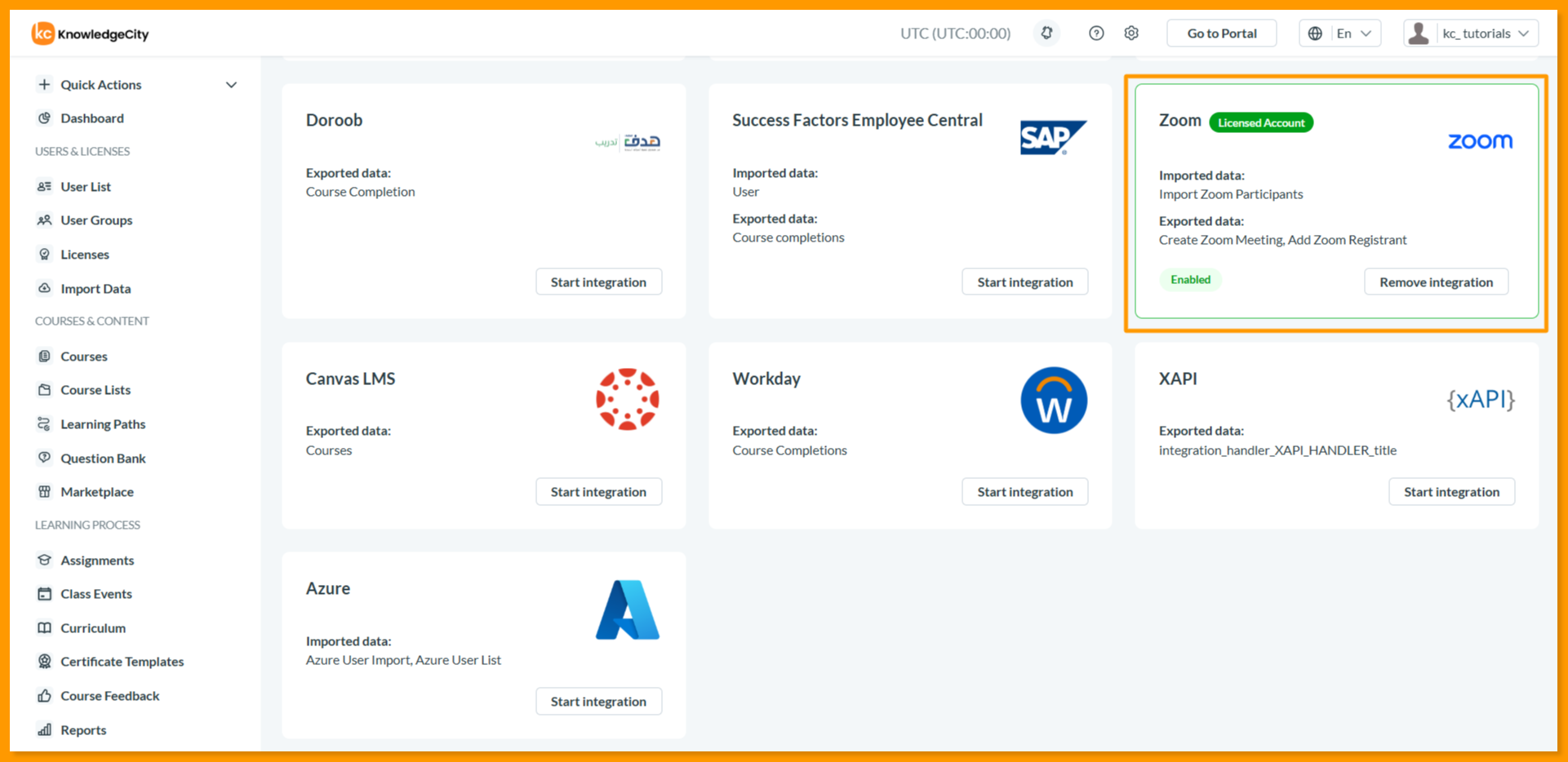This screenshot has height=762, width=1568.
Task: Open Course Lists
Action: click(x=96, y=390)
